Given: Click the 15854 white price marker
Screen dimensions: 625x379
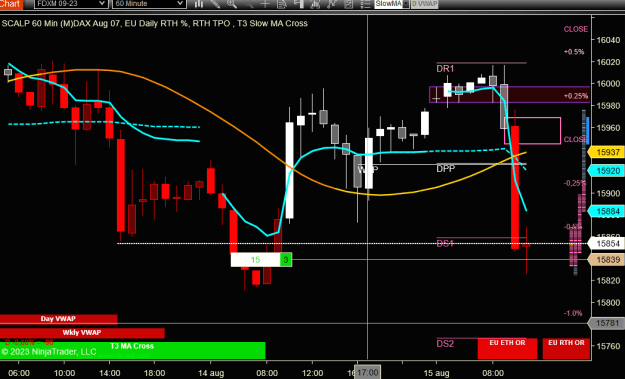Looking at the screenshot, I should [607, 244].
